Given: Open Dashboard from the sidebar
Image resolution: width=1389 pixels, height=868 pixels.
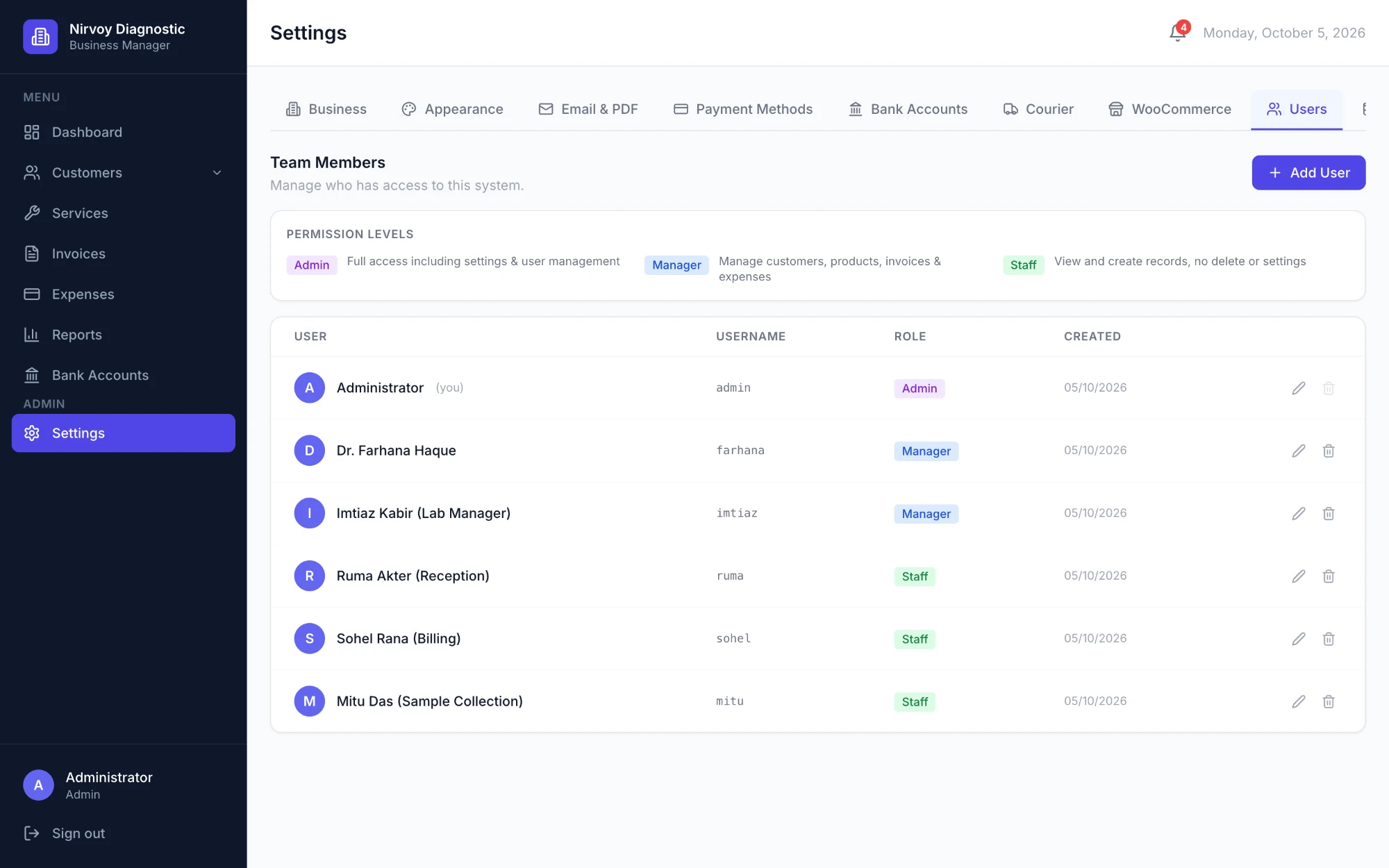Looking at the screenshot, I should (x=124, y=132).
